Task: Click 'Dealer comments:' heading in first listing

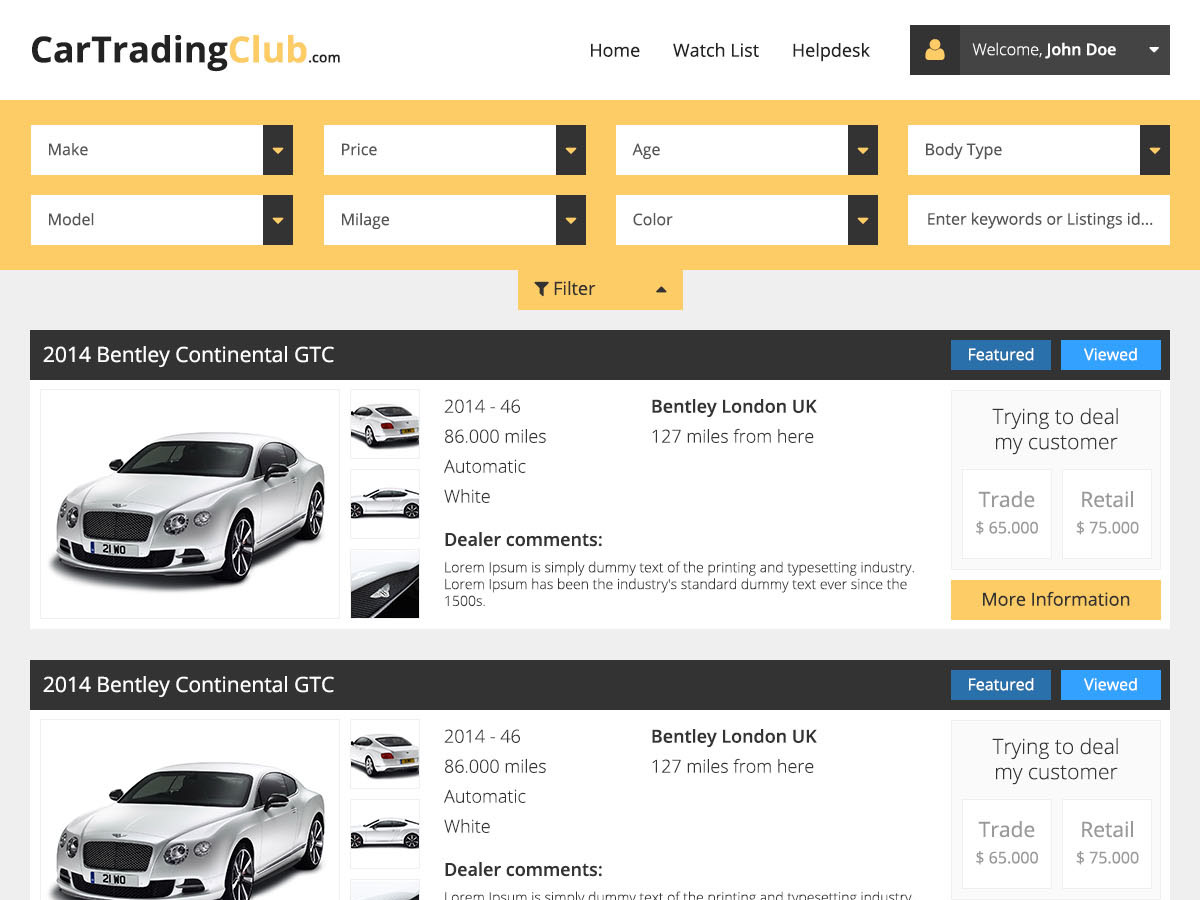Action: click(x=523, y=540)
